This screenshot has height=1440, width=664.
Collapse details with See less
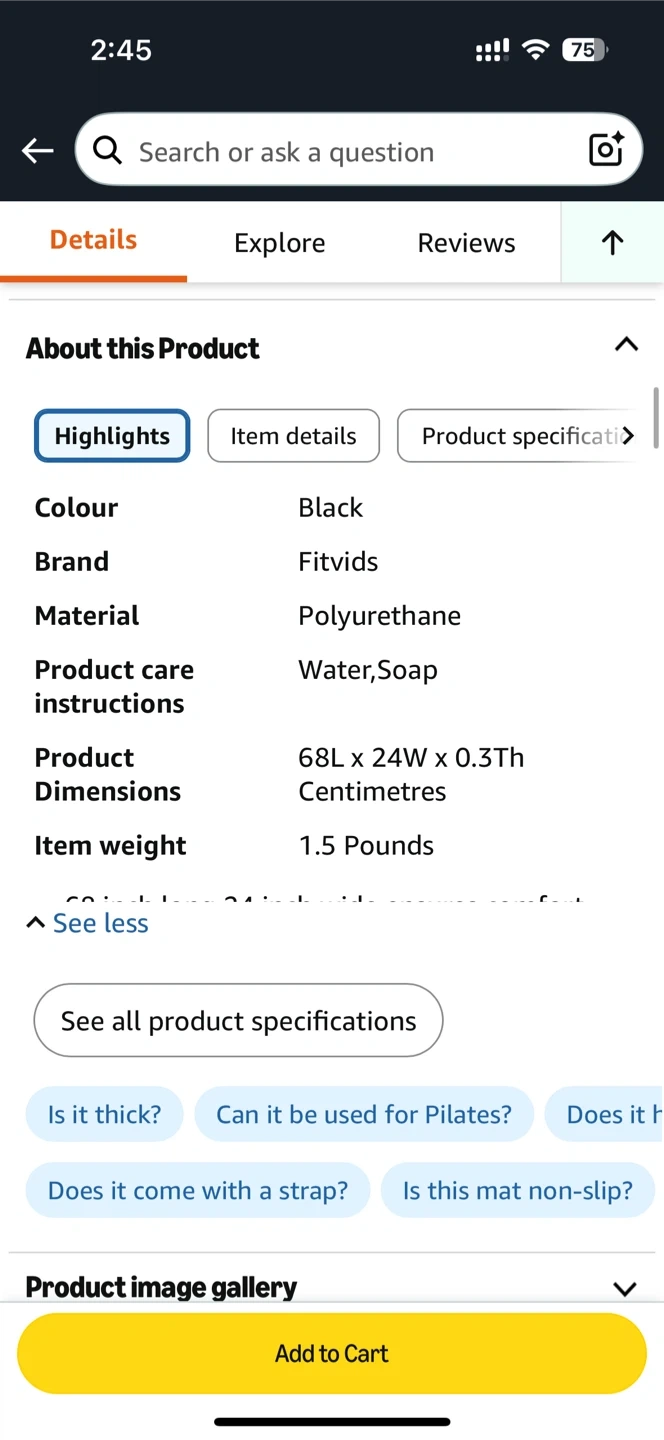pos(88,923)
